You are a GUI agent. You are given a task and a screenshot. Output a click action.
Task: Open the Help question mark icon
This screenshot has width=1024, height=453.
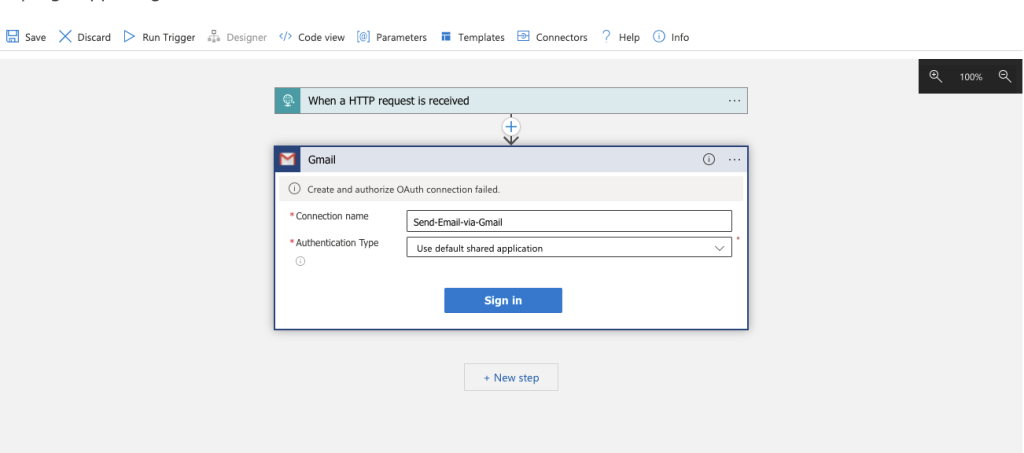[606, 37]
